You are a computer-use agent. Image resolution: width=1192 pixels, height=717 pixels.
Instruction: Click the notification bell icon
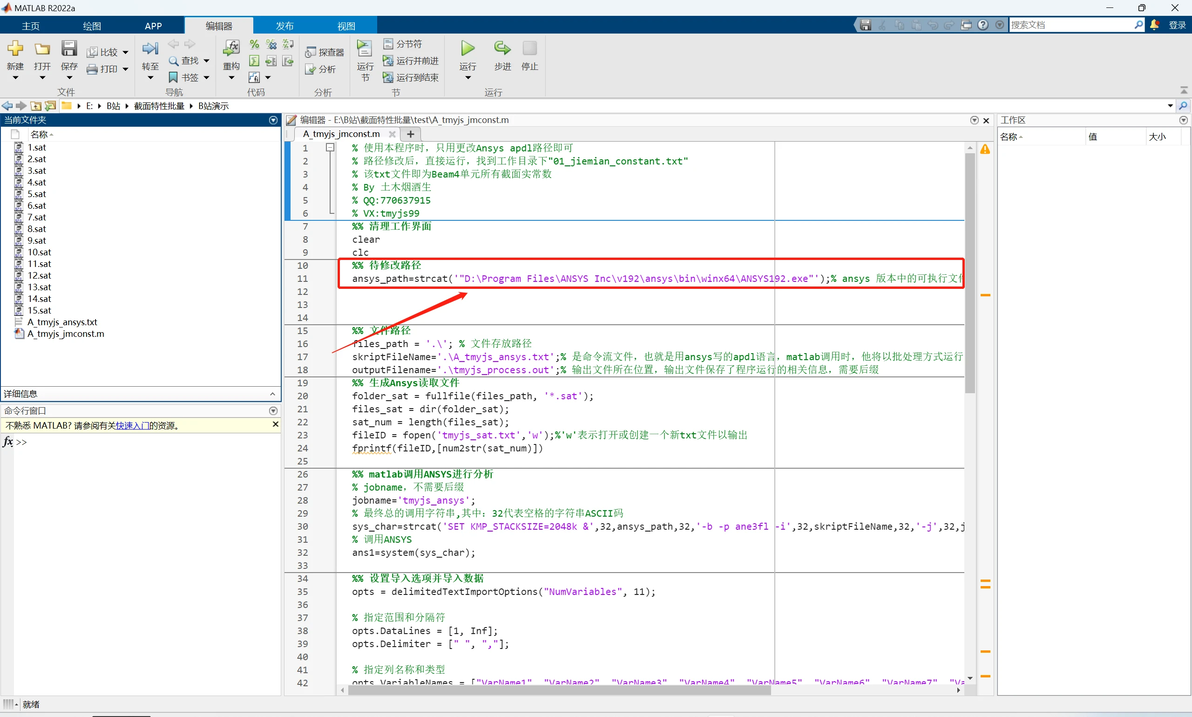(1155, 25)
